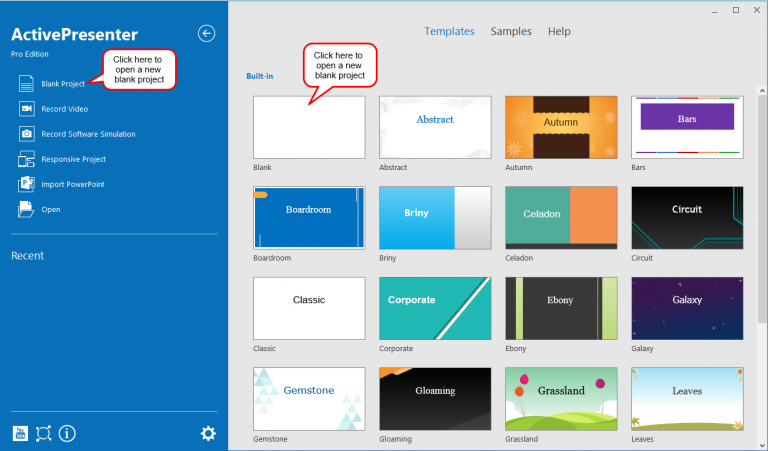
Task: Click the Built-in section heading
Action: 260,76
